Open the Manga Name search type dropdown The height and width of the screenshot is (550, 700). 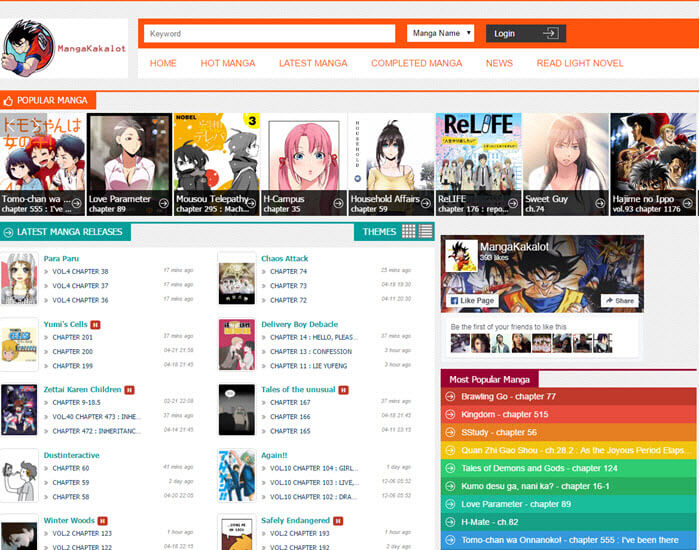[440, 33]
